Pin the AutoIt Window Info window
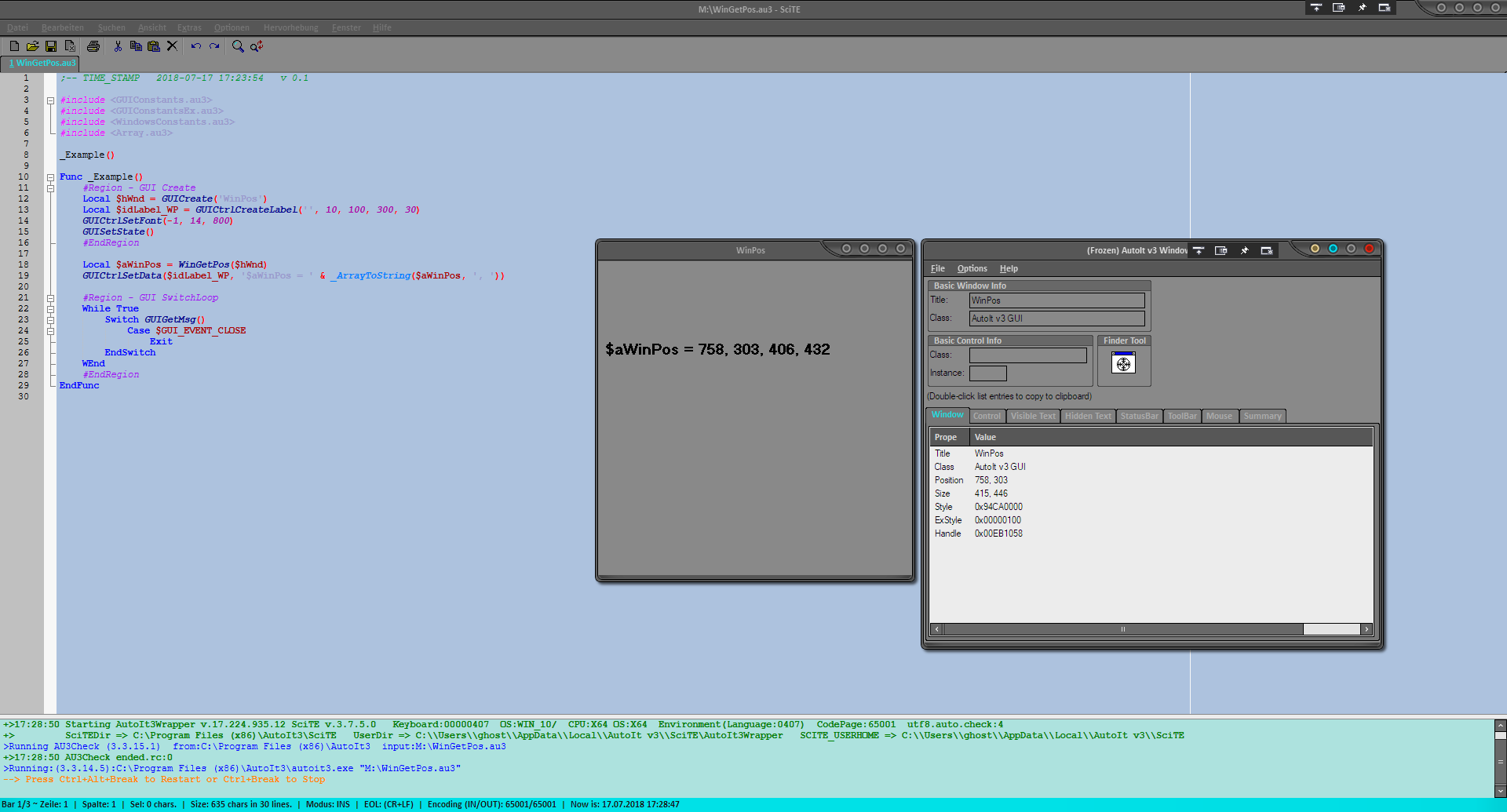 1244,250
